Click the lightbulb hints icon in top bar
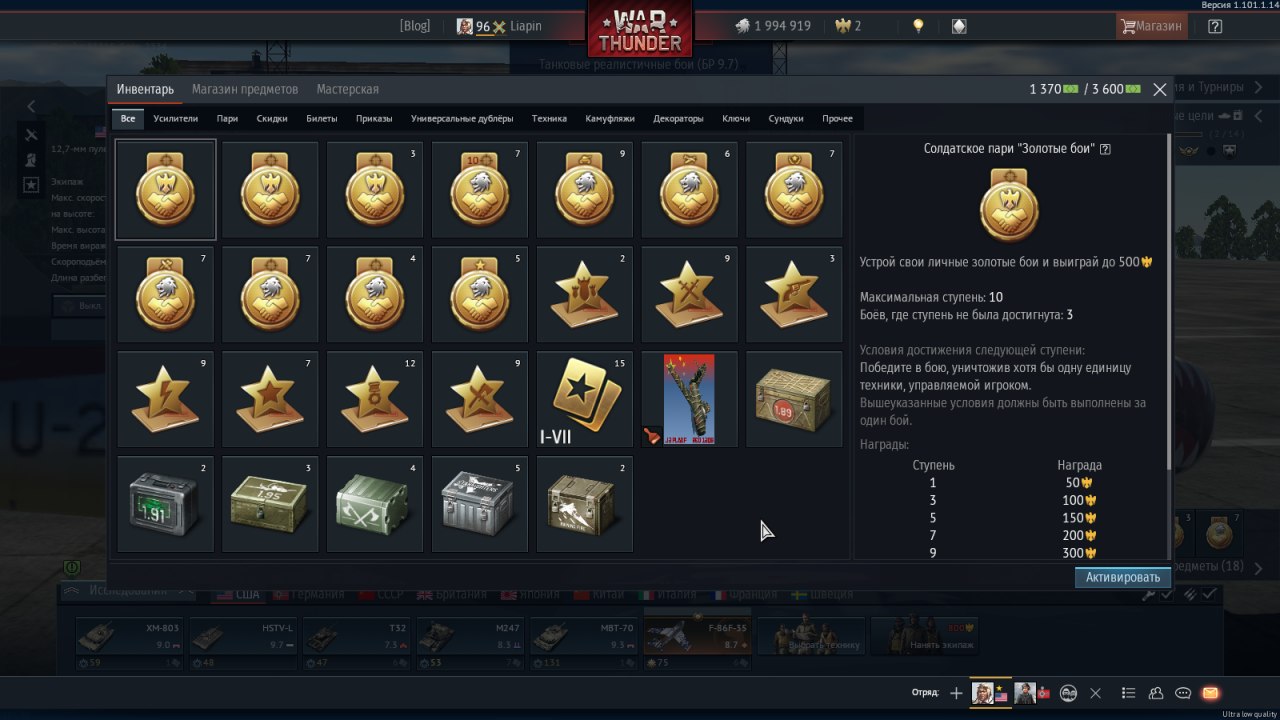Image resolution: width=1280 pixels, height=720 pixels. (x=918, y=27)
